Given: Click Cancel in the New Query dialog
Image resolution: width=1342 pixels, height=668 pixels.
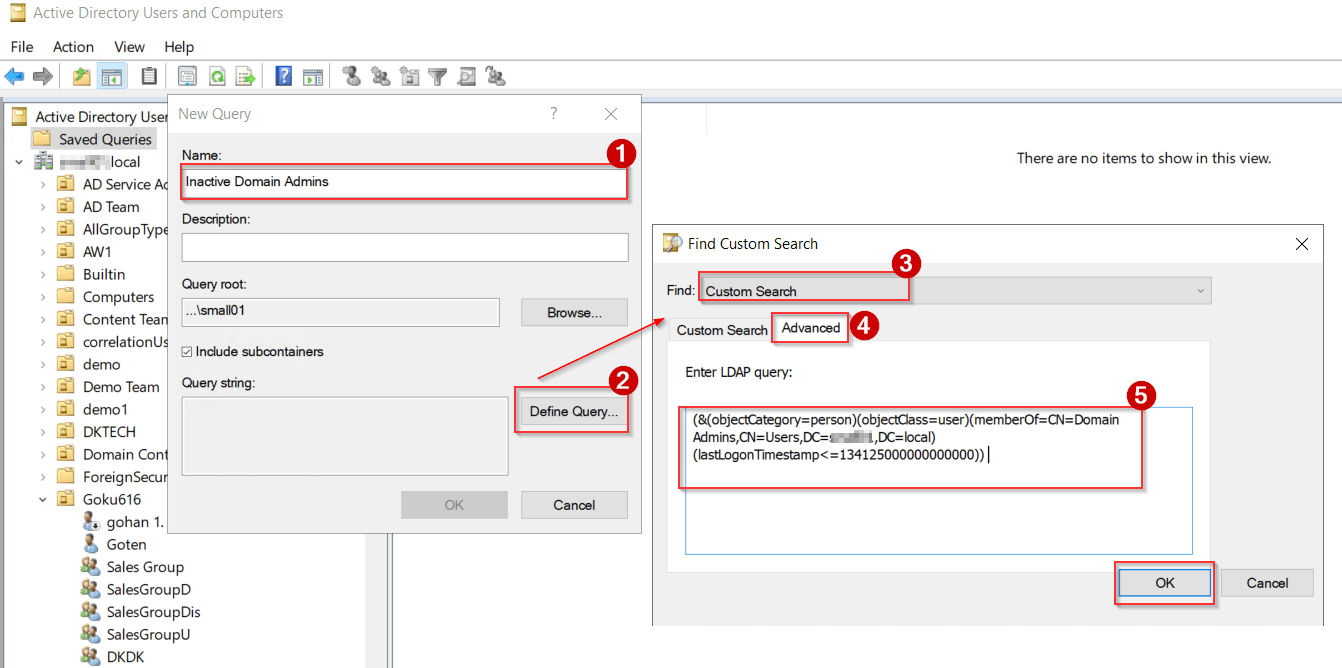Looking at the screenshot, I should pyautogui.click(x=574, y=505).
